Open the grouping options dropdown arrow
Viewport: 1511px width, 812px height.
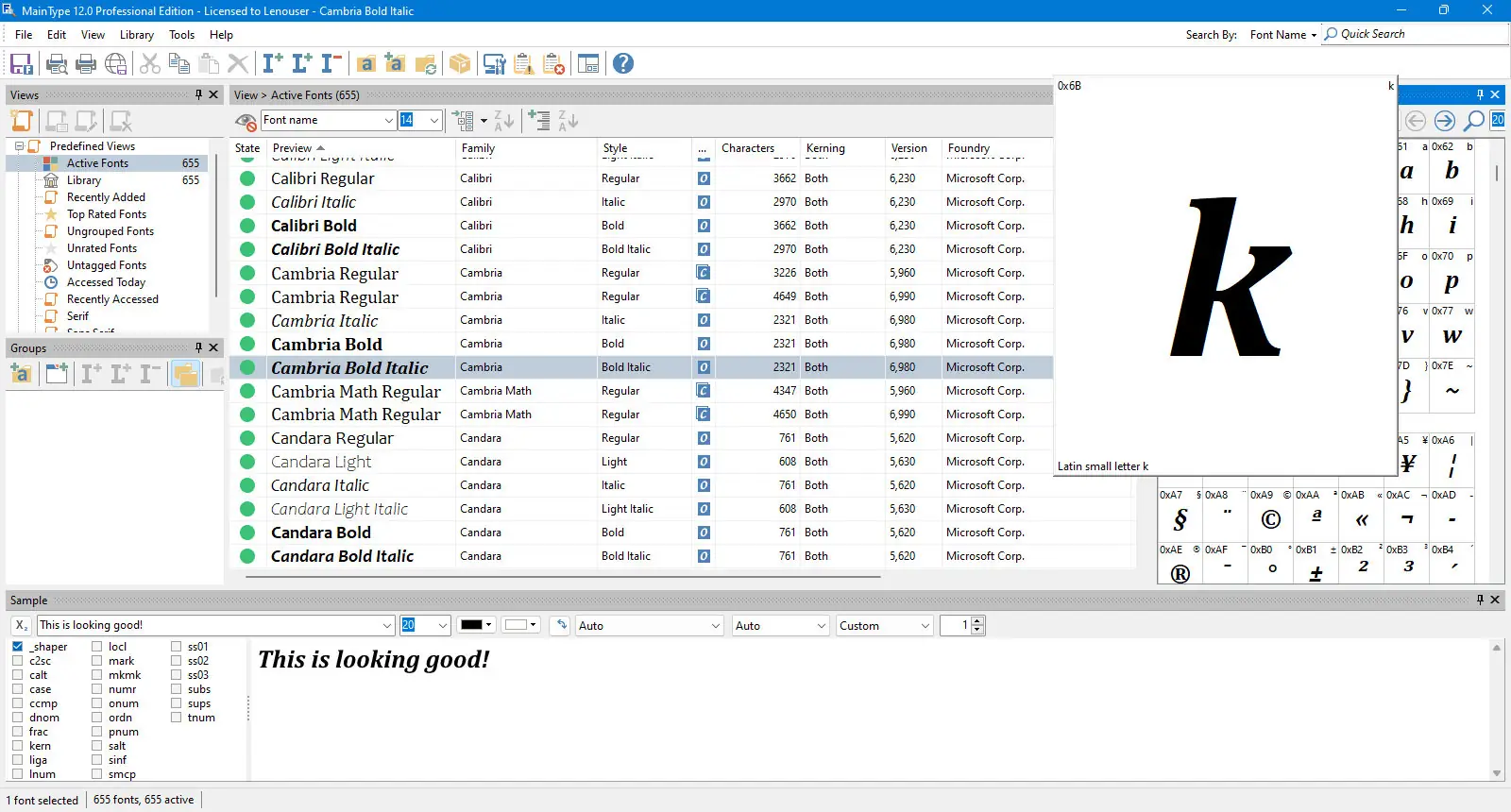484,121
